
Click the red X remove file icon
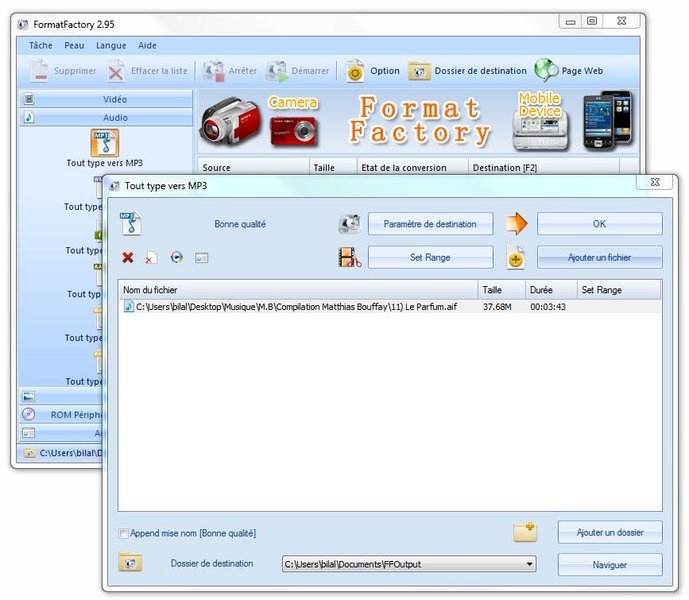tap(128, 258)
